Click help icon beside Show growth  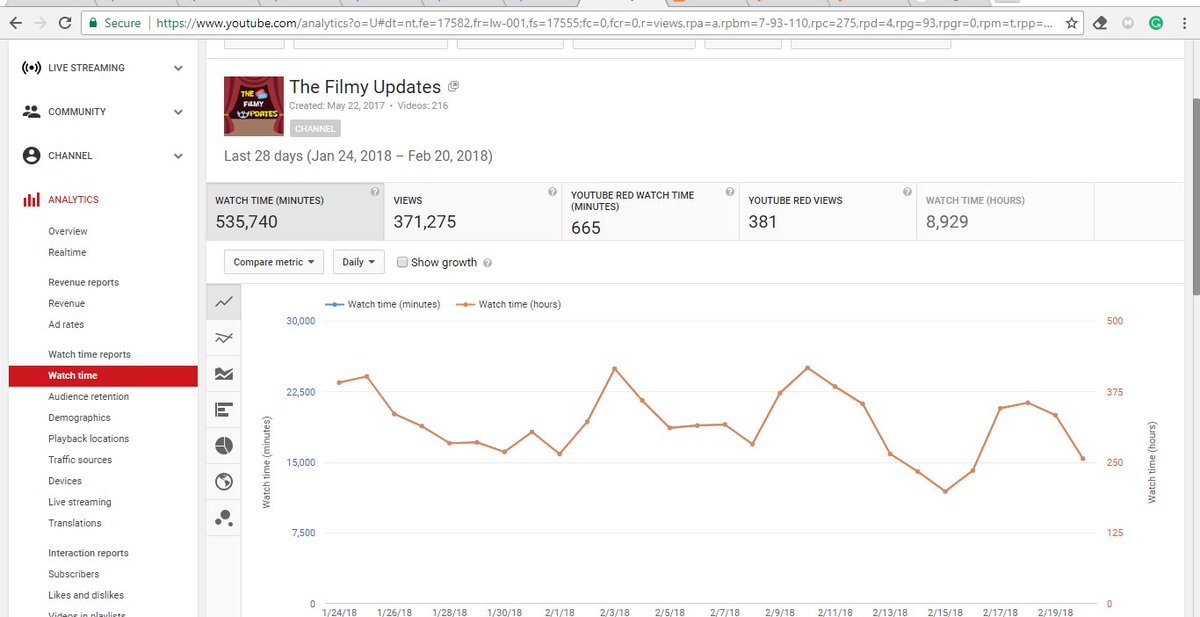tap(487, 263)
